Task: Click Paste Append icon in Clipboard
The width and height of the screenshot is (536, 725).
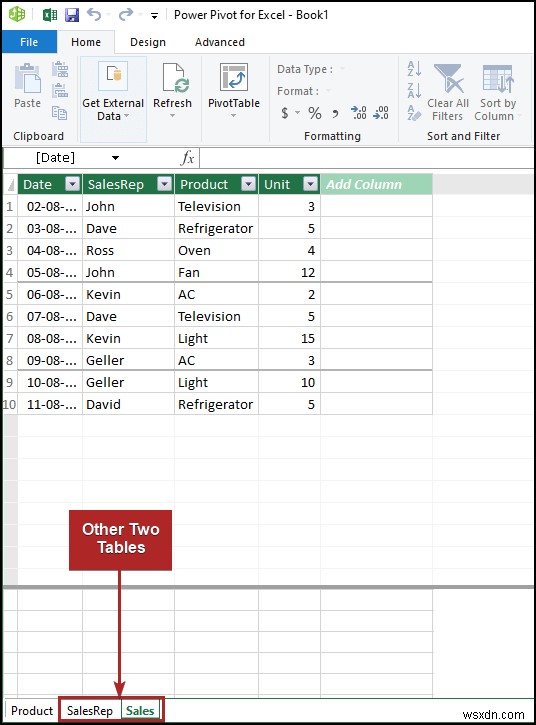Action: (60, 69)
